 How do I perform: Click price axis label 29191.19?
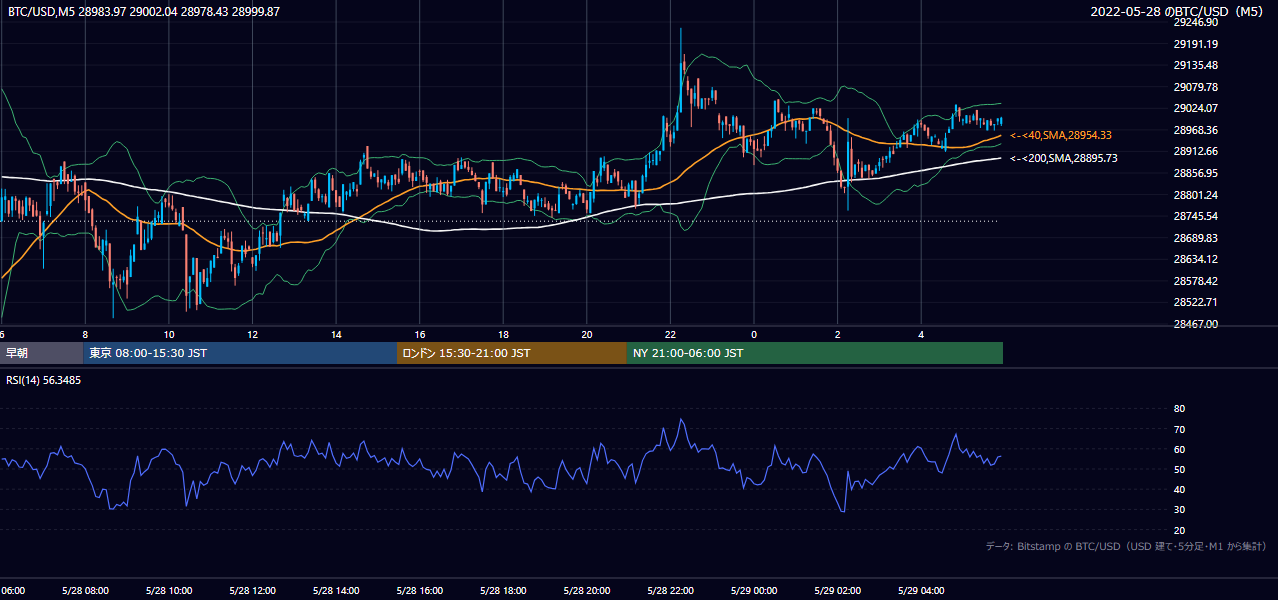pos(1195,44)
